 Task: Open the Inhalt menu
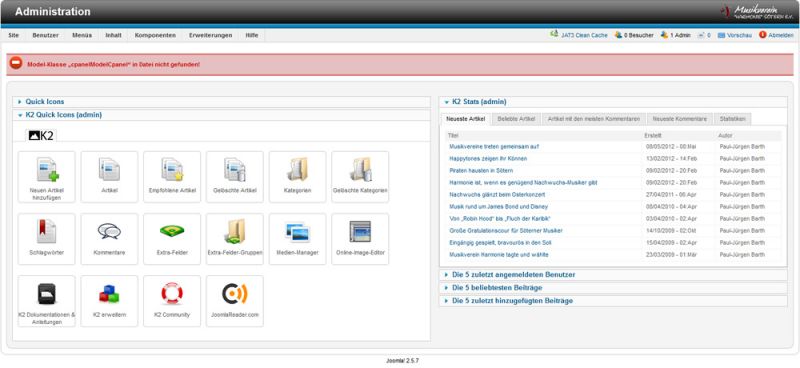113,35
